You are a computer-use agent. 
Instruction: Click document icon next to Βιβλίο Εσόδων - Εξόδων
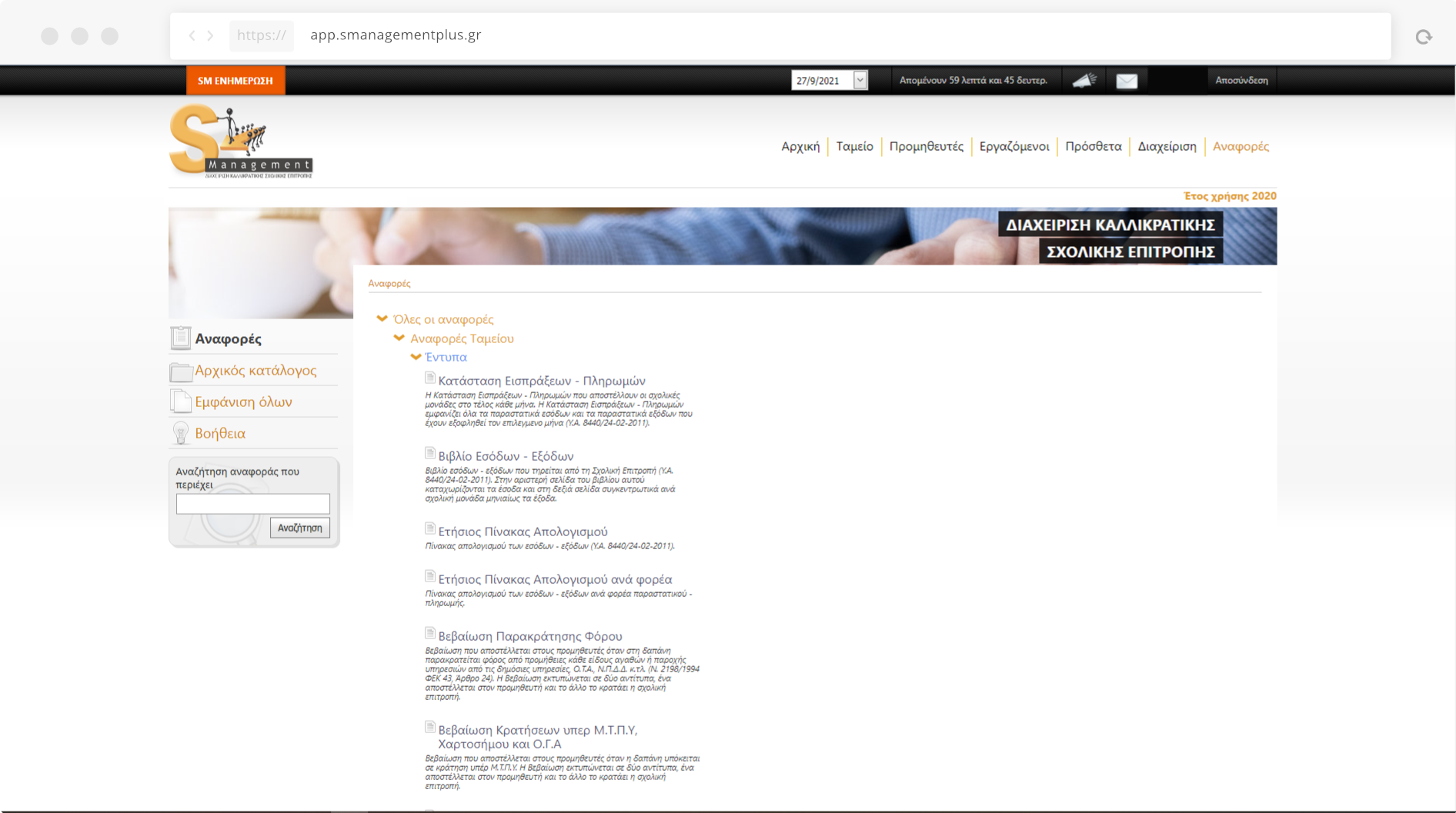pyautogui.click(x=430, y=454)
